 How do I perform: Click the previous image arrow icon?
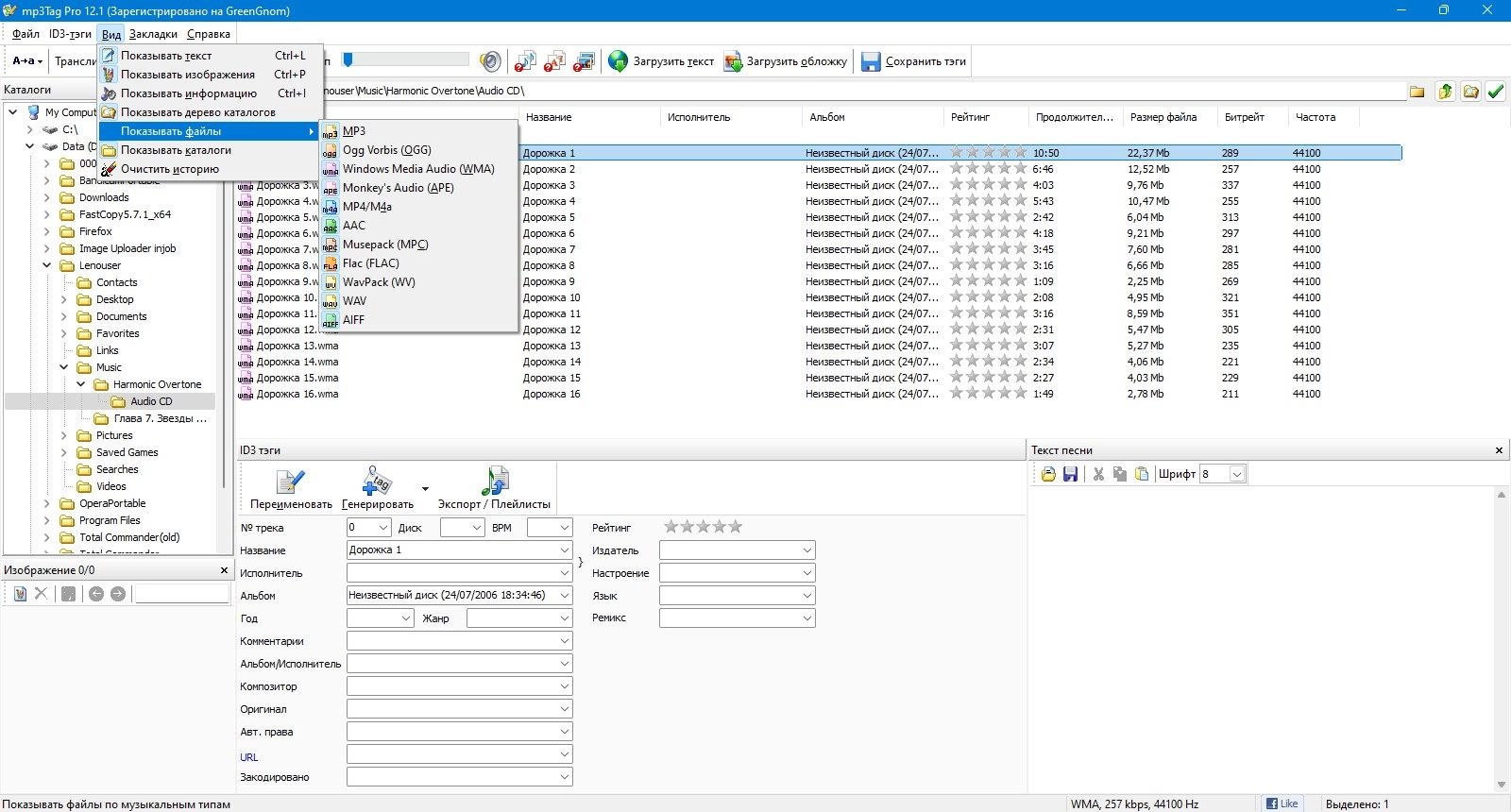click(x=96, y=594)
